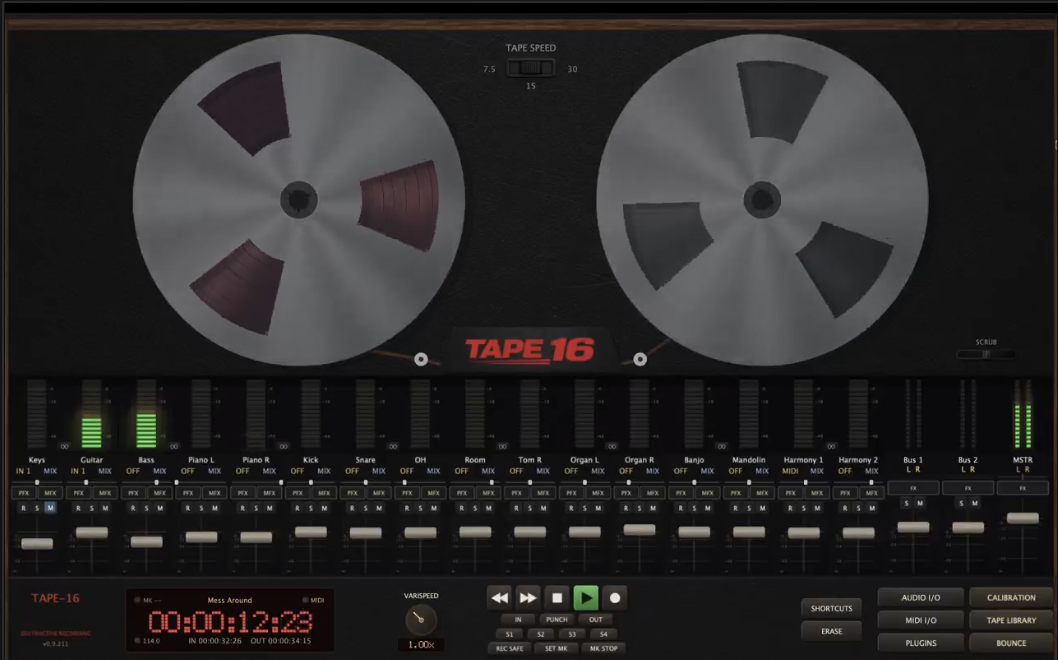
Task: Click the stereo link icon between Keys and Guitar
Action: coord(65,446)
